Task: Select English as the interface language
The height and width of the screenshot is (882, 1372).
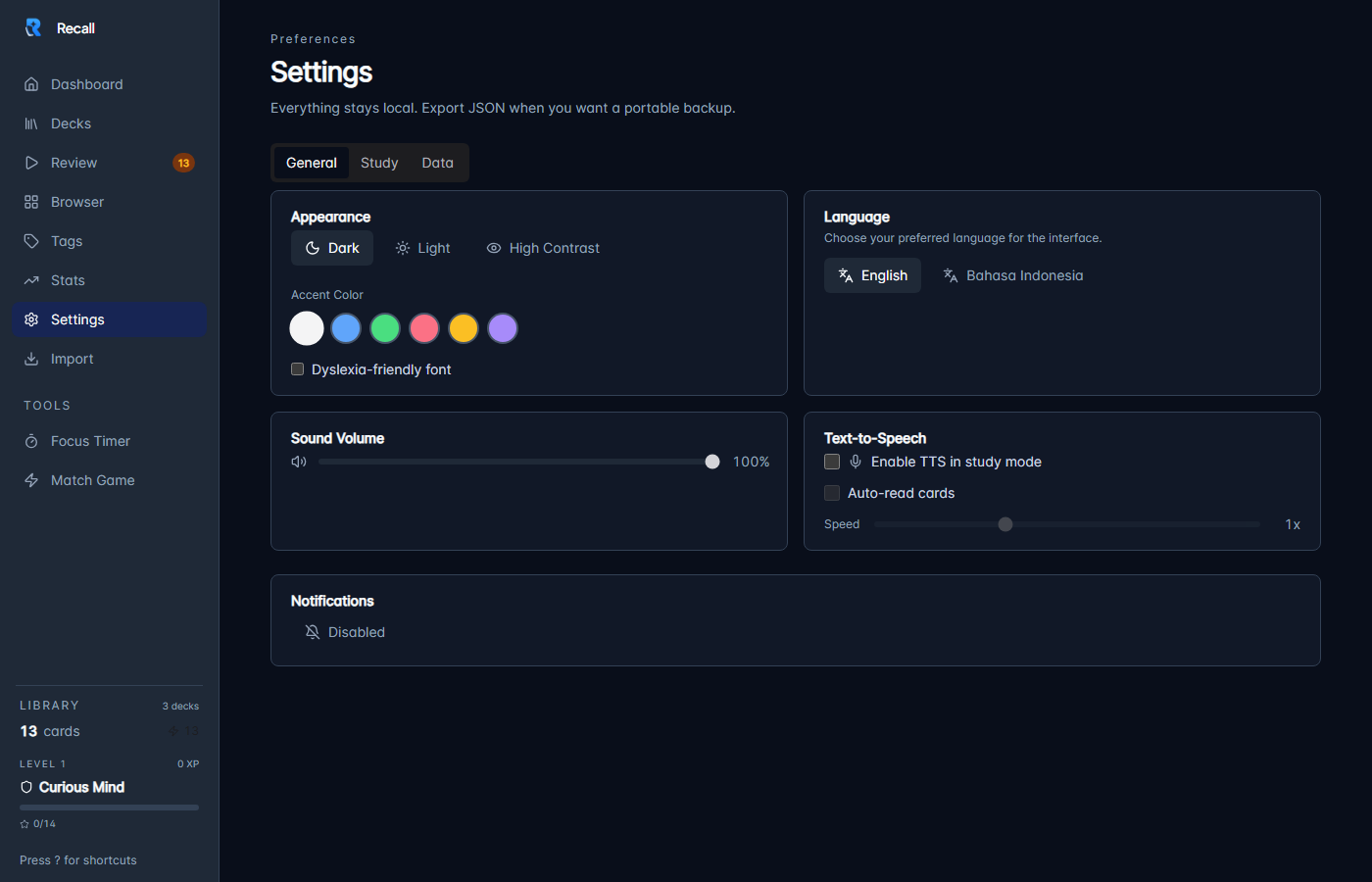Action: tap(872, 275)
